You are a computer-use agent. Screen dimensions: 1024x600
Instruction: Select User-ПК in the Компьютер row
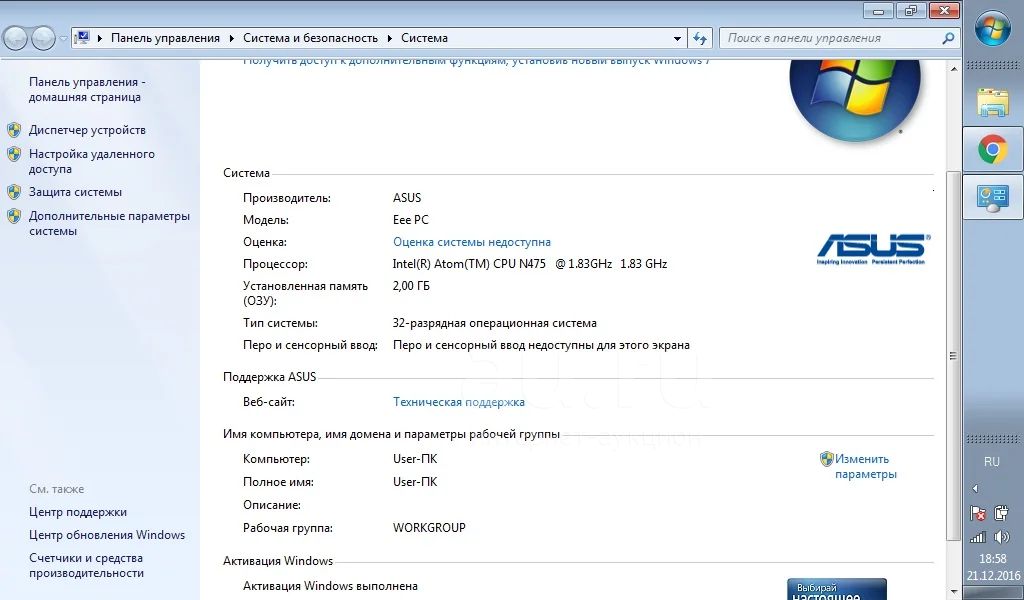pyautogui.click(x=415, y=459)
